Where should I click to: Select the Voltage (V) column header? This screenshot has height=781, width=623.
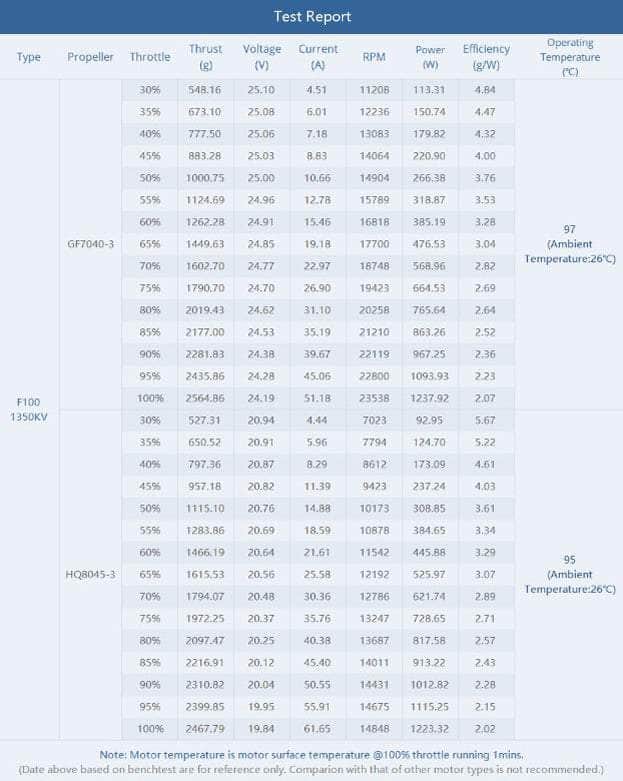coord(262,57)
